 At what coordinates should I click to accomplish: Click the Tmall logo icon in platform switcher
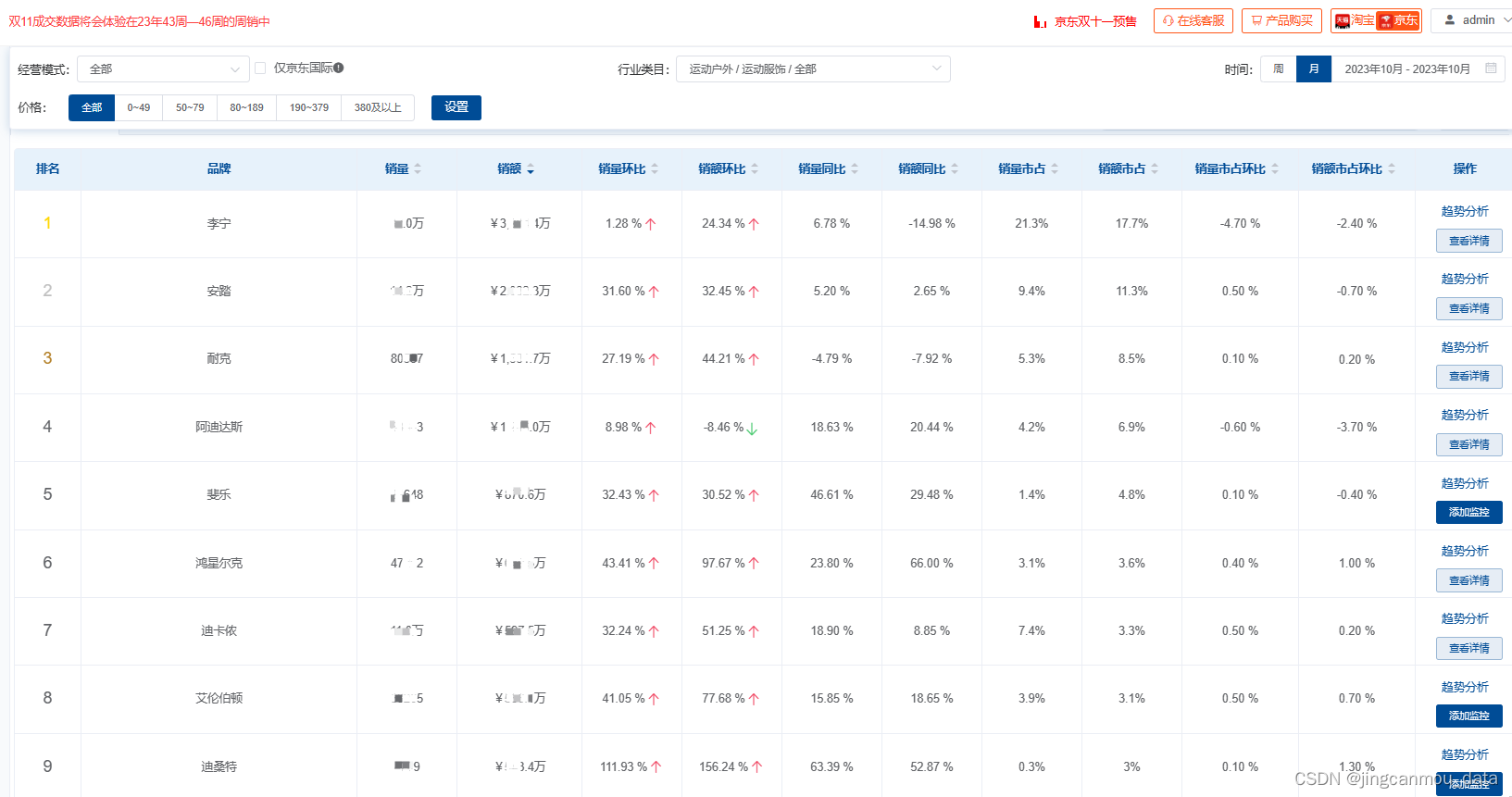coord(1342,20)
